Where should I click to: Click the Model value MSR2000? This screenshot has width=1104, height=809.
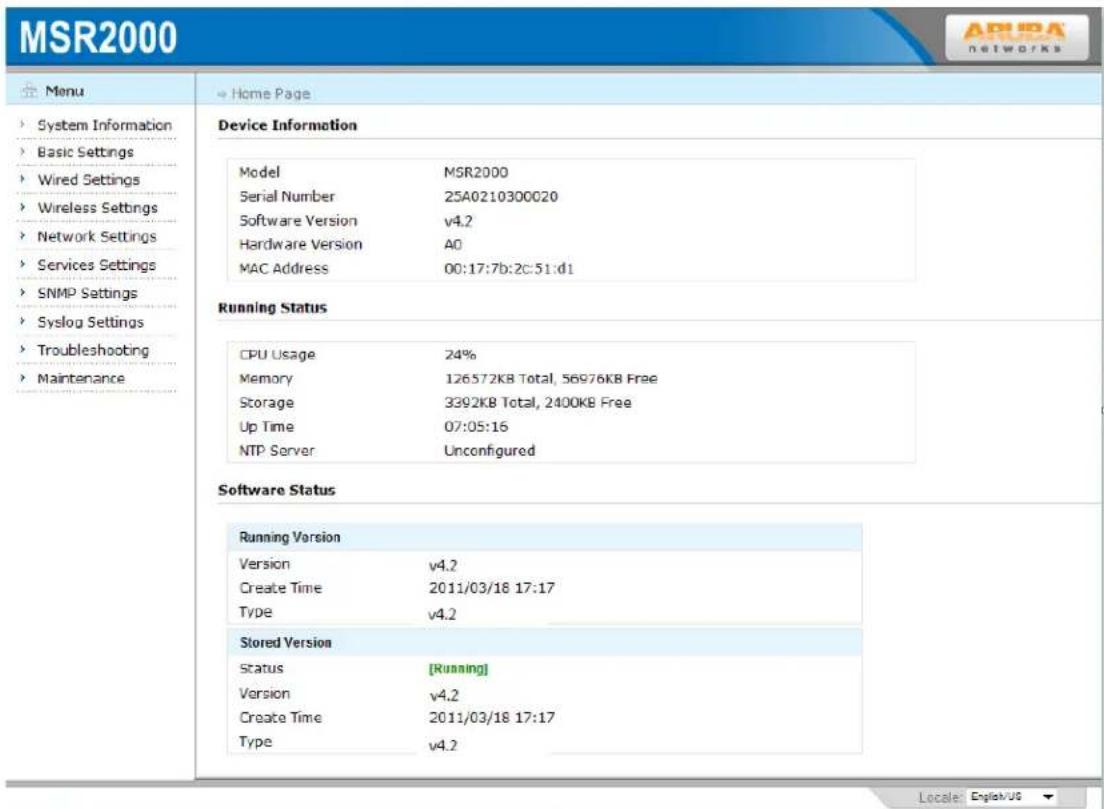click(x=475, y=173)
